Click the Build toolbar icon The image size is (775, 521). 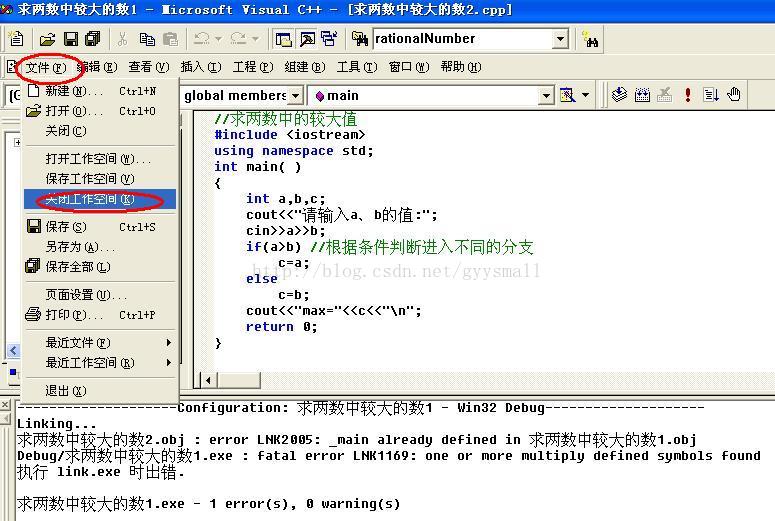tap(642, 94)
